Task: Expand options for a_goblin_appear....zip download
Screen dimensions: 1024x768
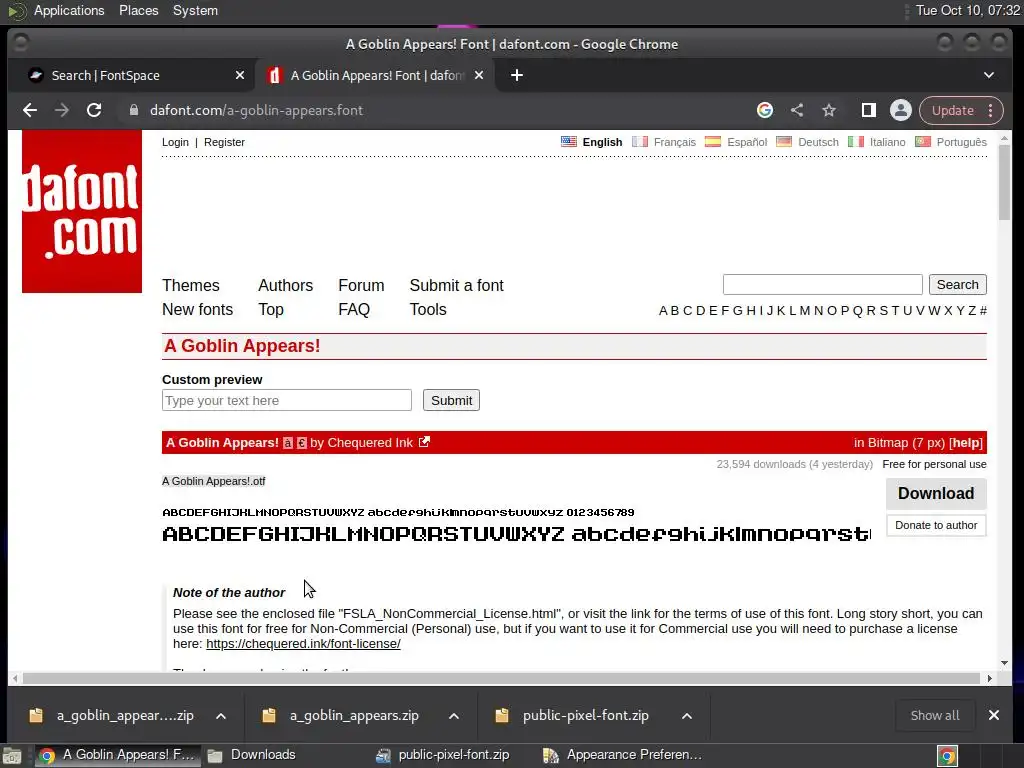Action: click(x=221, y=716)
